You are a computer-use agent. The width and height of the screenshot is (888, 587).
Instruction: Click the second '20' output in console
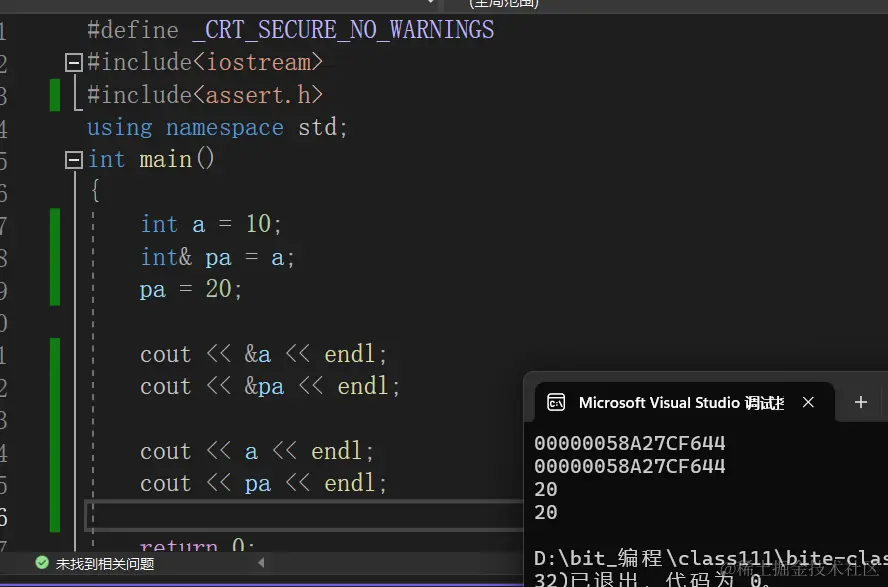pos(546,512)
